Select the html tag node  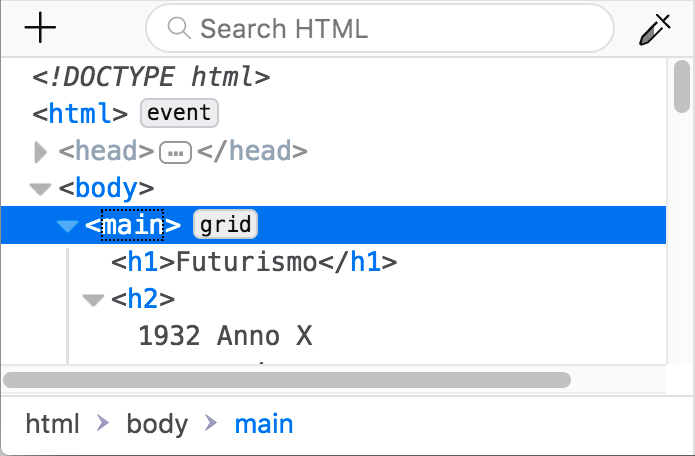pos(80,114)
